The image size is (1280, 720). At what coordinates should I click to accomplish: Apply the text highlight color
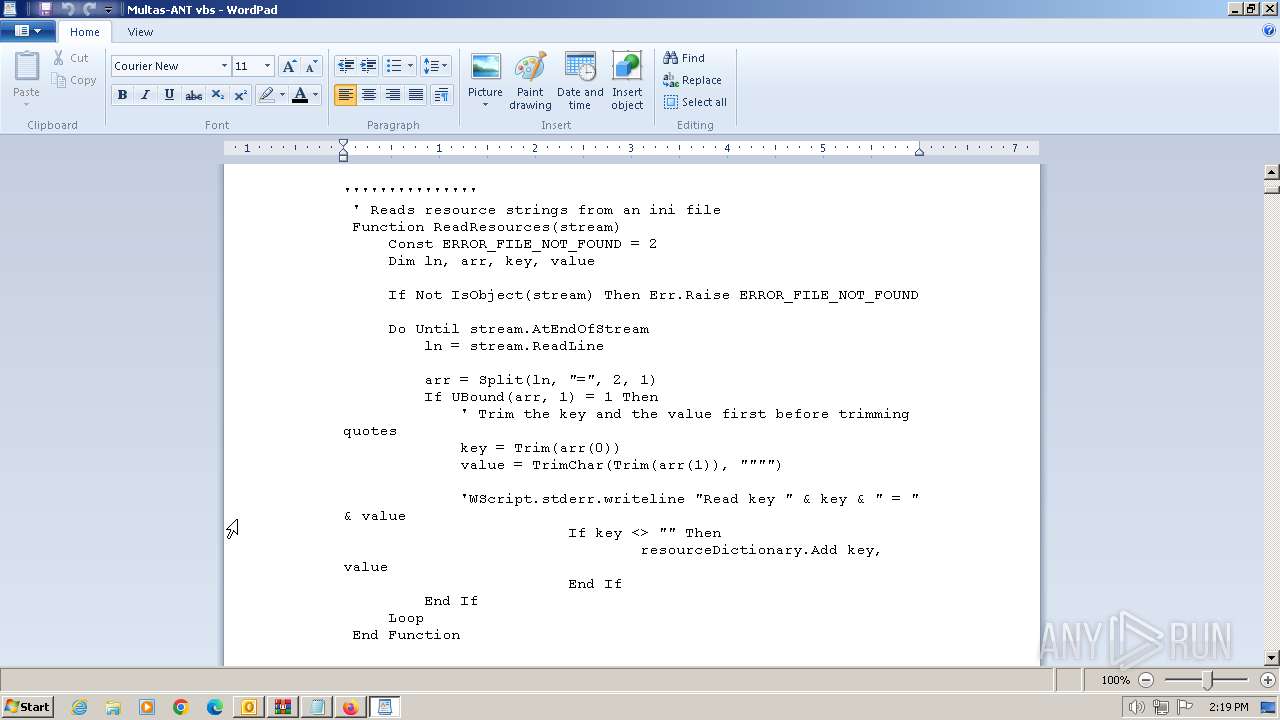(x=266, y=95)
